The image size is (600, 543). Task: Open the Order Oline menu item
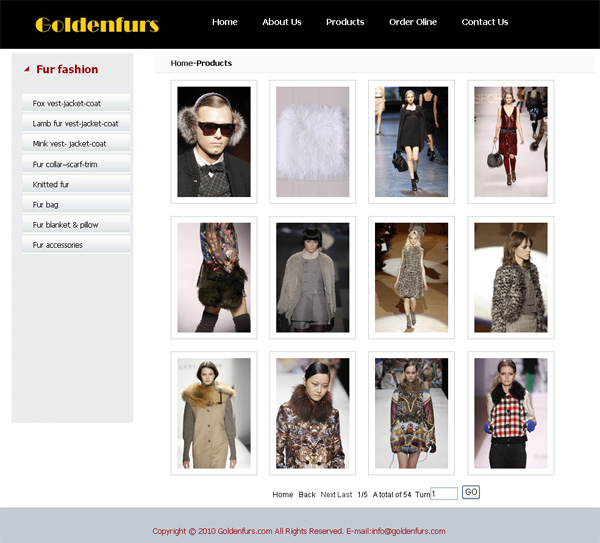pyautogui.click(x=413, y=22)
